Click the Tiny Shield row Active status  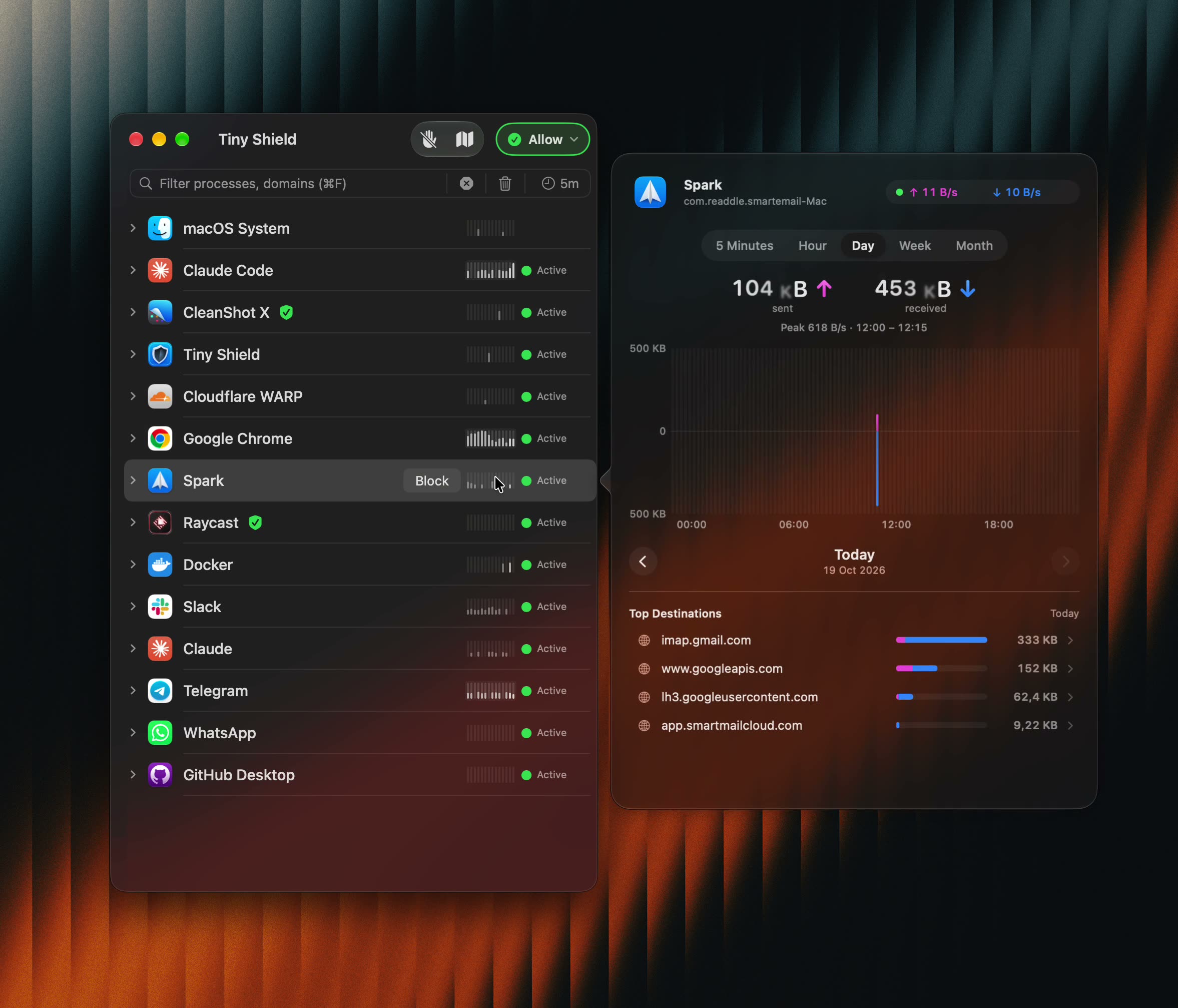pos(544,354)
